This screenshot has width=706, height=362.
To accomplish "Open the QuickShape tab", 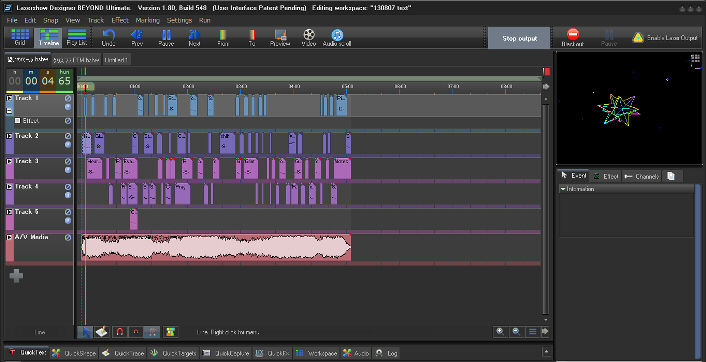I will [73, 353].
